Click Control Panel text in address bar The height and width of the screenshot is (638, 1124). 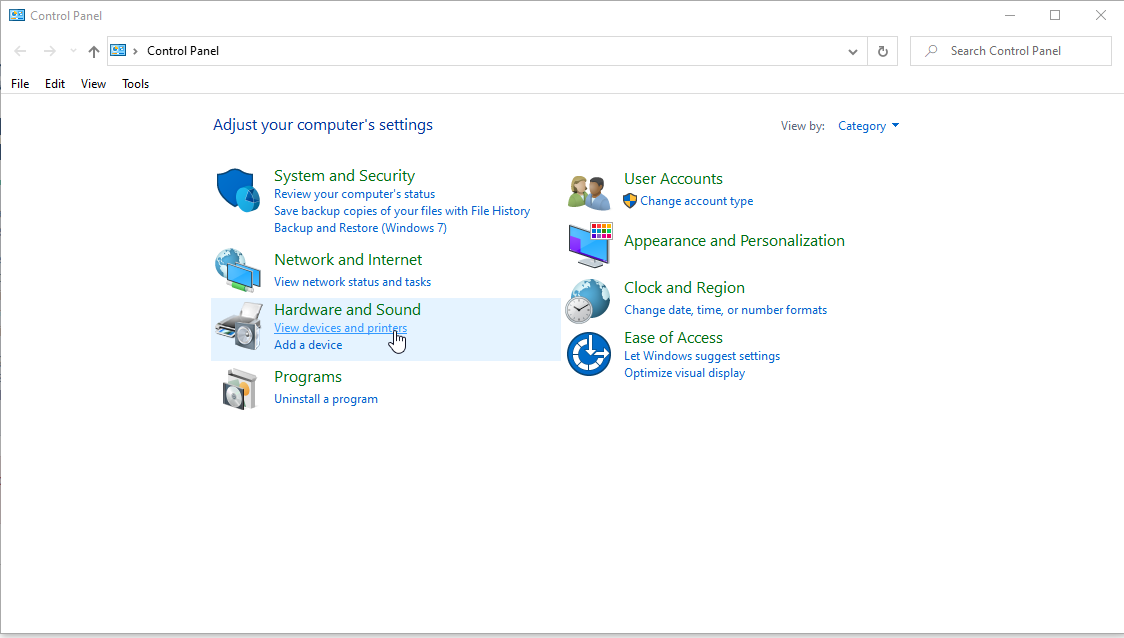(x=183, y=51)
